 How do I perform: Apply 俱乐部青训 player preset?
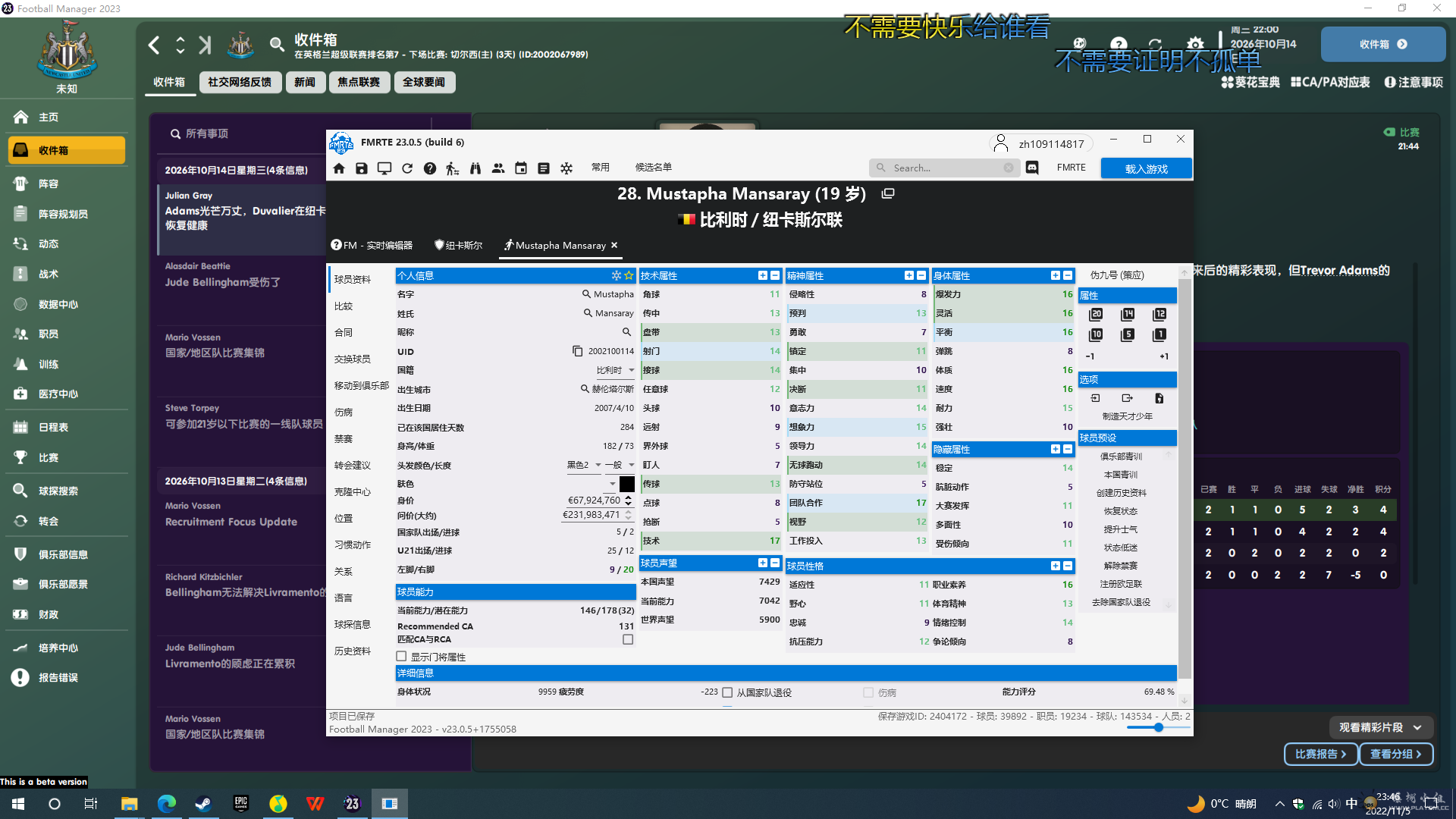point(1121,457)
